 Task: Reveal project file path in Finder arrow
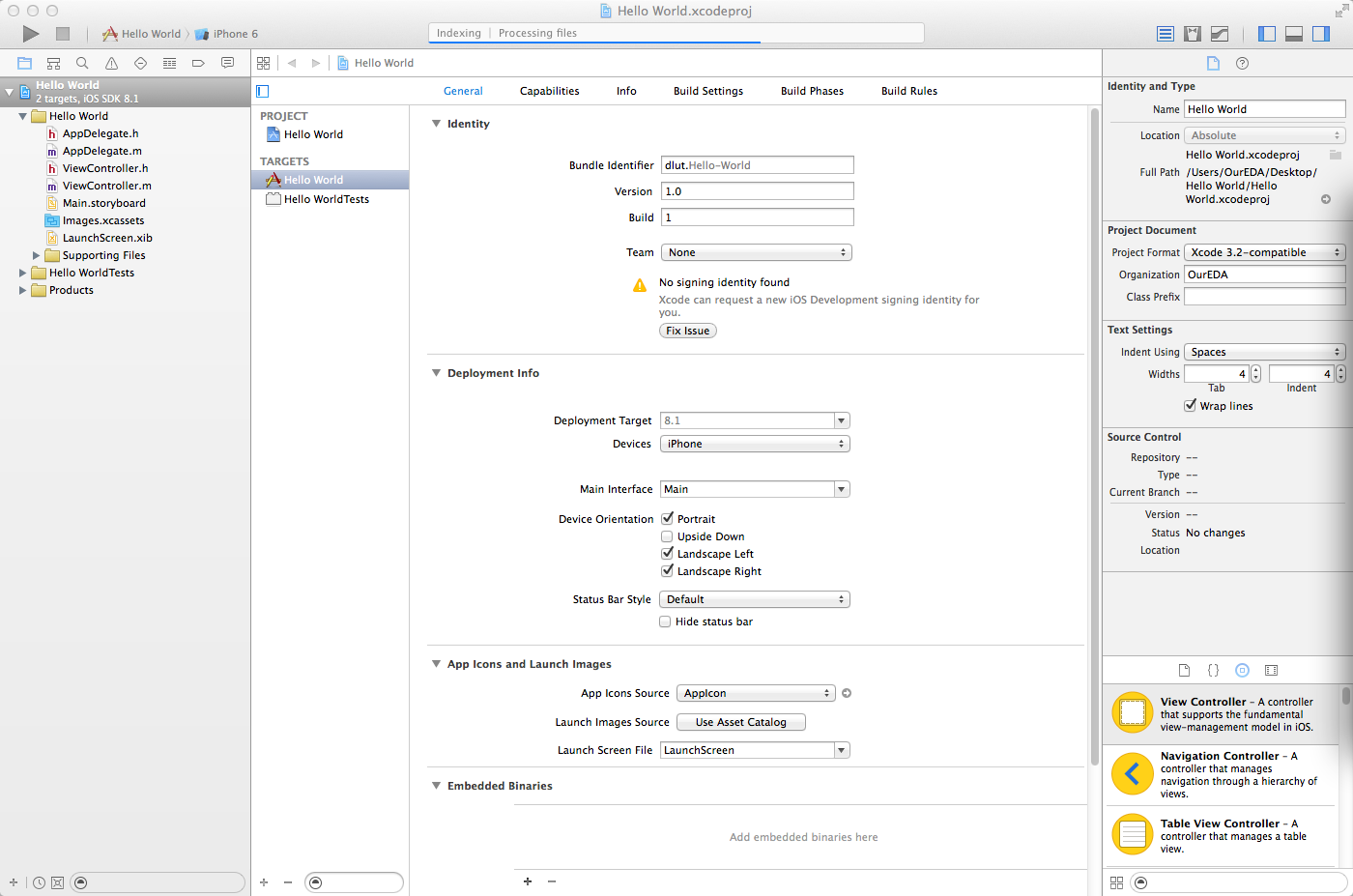coord(1326,199)
